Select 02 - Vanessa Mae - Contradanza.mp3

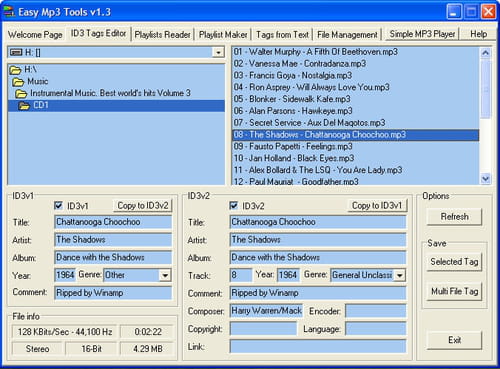pyautogui.click(x=356, y=64)
